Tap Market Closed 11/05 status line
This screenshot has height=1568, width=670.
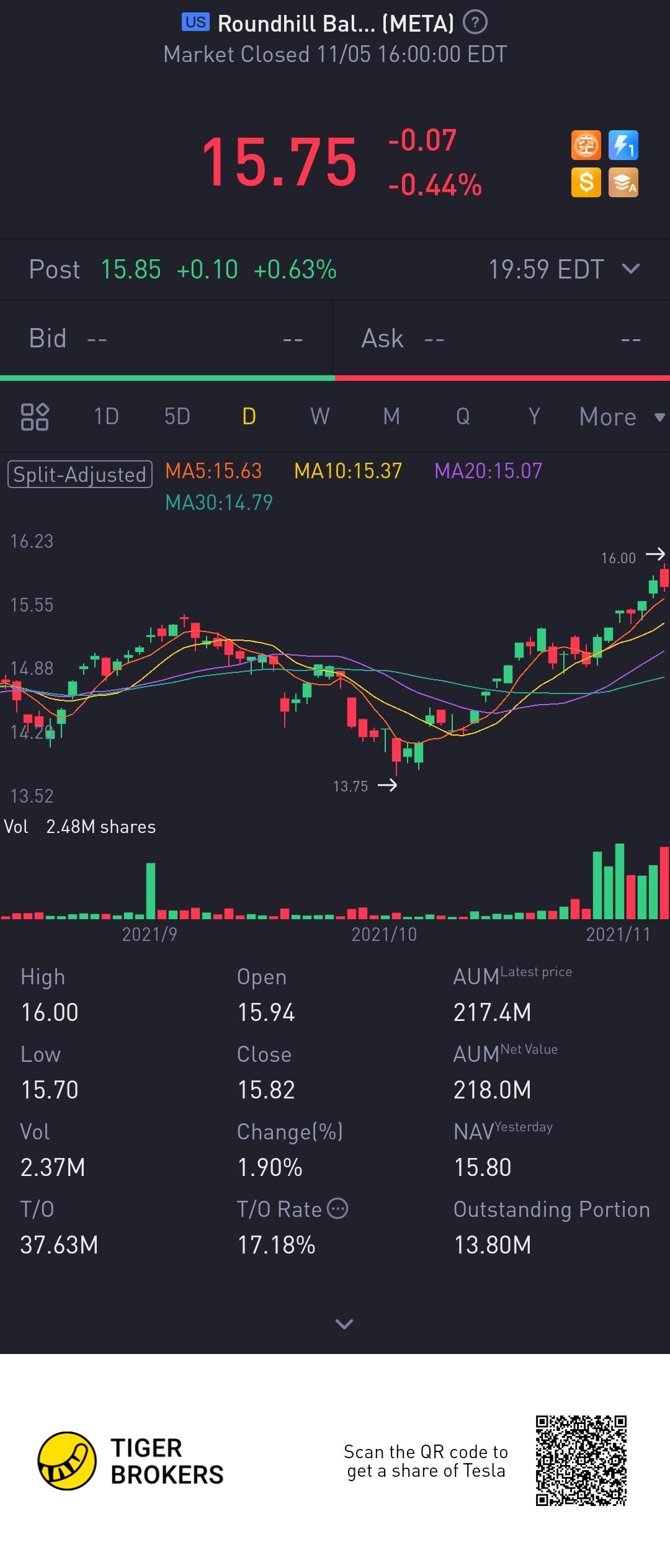click(335, 55)
